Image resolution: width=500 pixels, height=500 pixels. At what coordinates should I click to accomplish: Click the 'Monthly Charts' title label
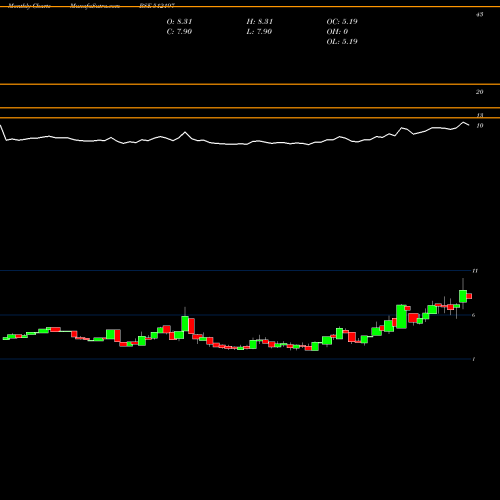coord(29,6)
